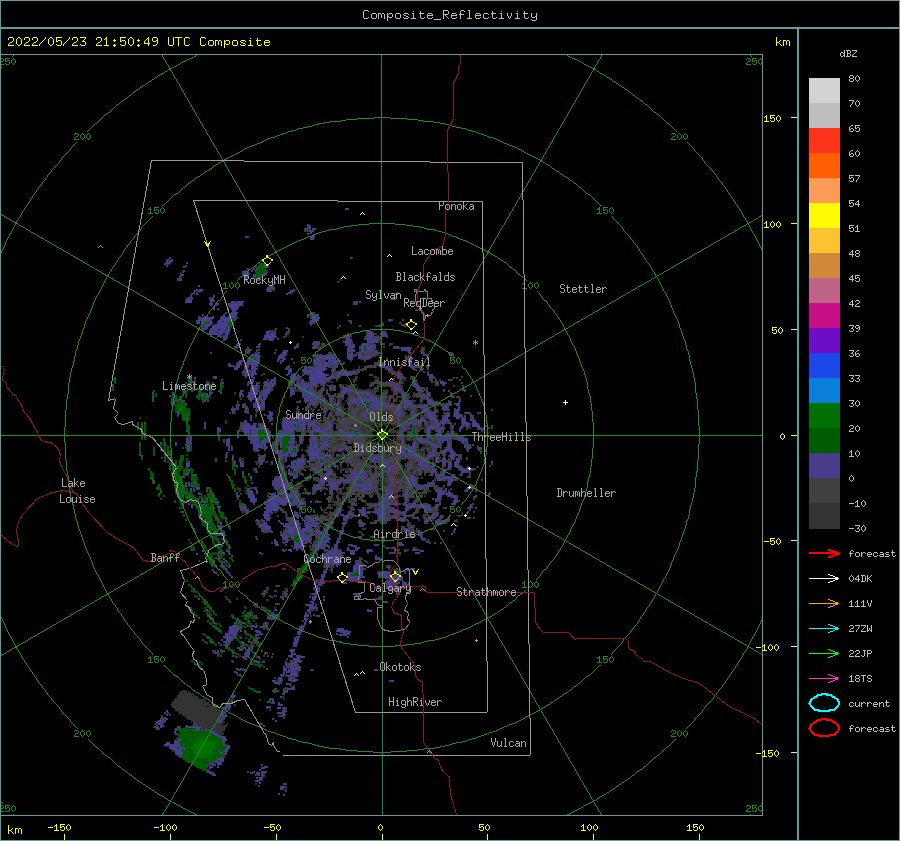900x841 pixels.
Task: Click the Vulcan town label
Action: [509, 743]
